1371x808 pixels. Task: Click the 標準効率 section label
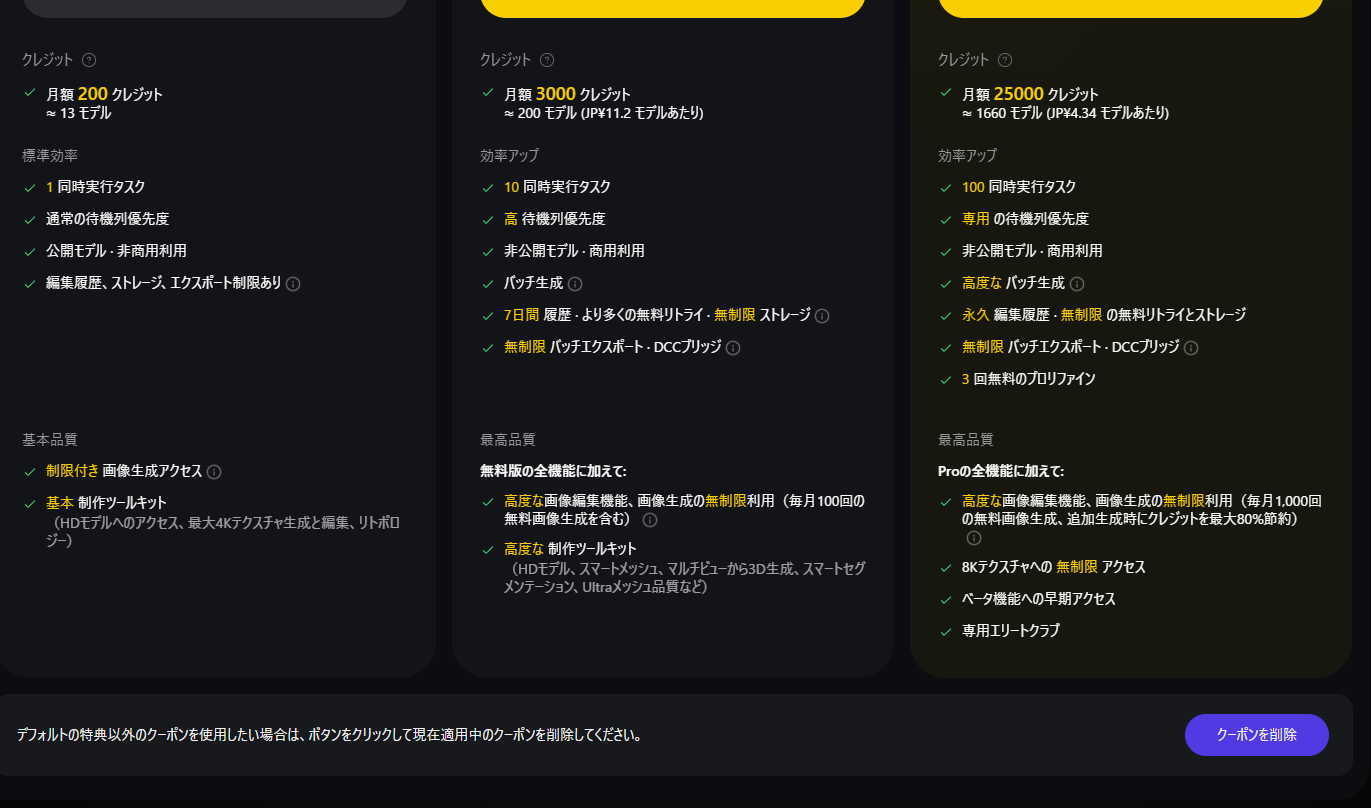click(x=50, y=156)
